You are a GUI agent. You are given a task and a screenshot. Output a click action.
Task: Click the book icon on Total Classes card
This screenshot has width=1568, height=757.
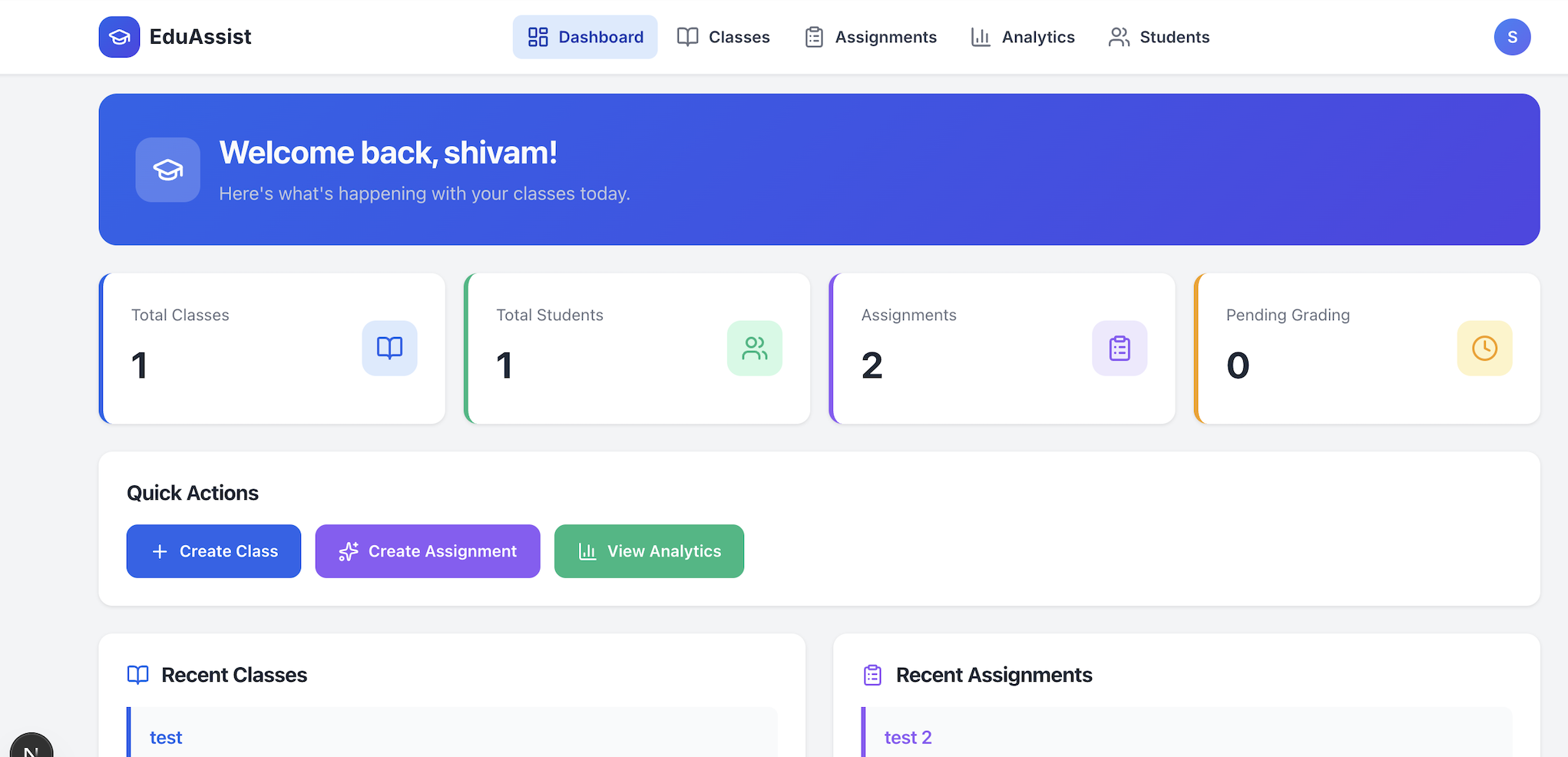coord(389,348)
